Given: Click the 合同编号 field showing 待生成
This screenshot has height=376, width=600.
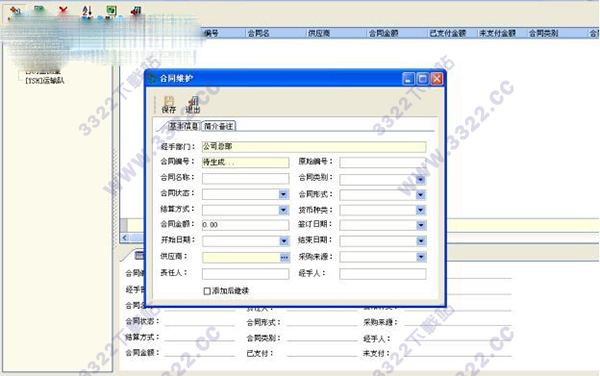Looking at the screenshot, I should pyautogui.click(x=245, y=162).
